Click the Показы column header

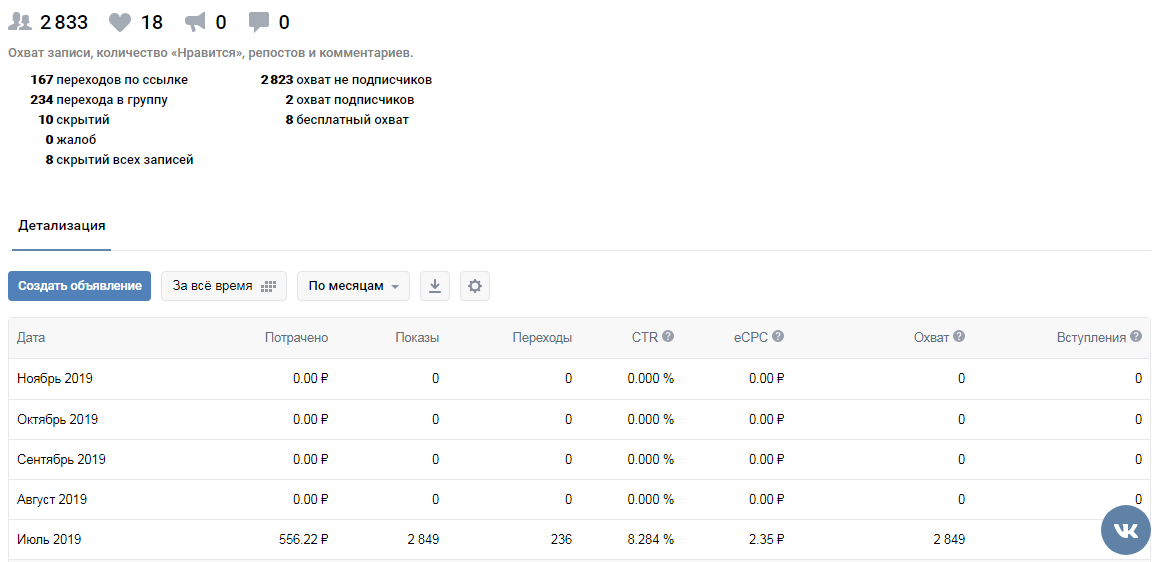pos(417,338)
